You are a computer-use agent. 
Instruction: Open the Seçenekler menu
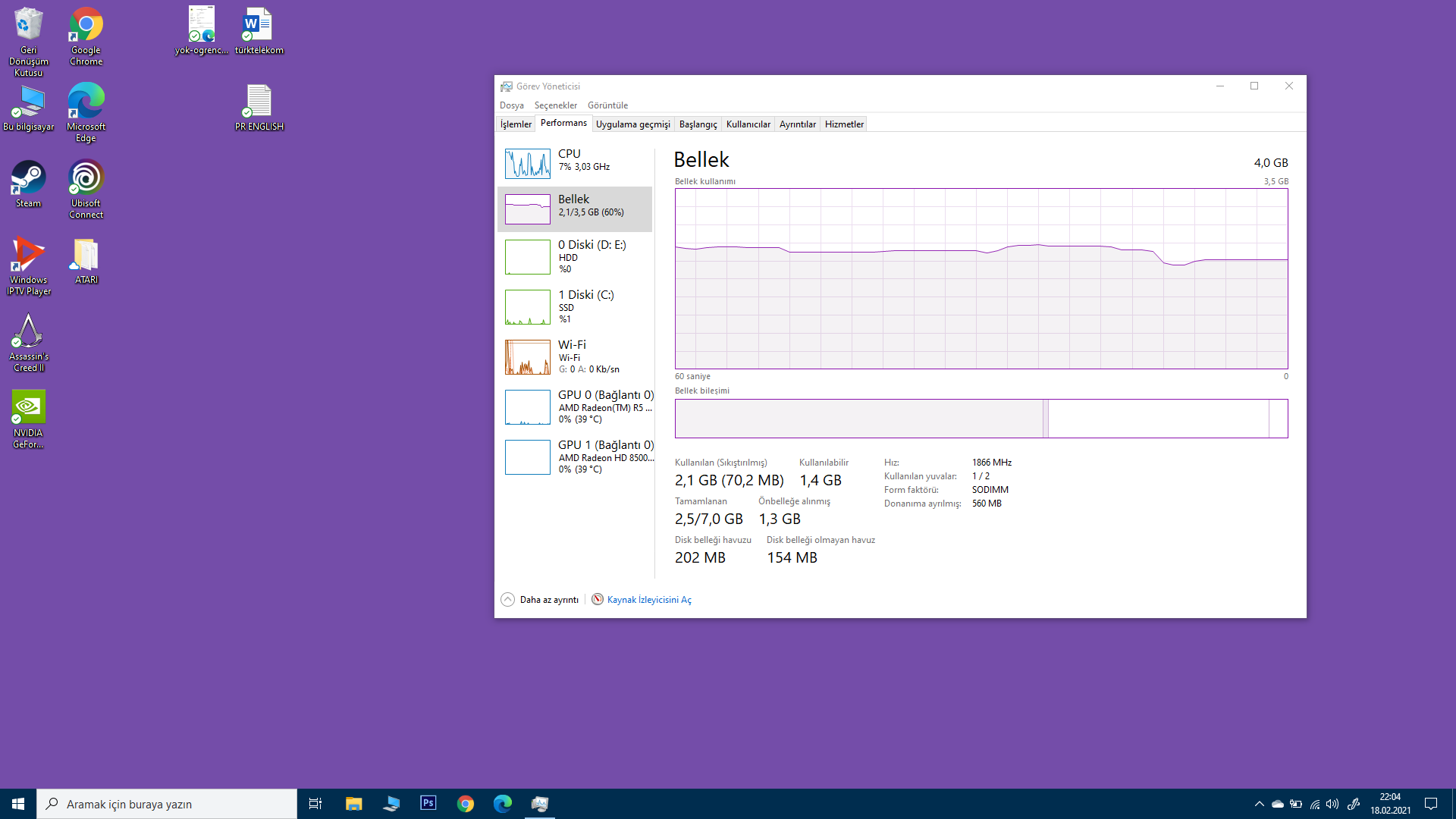tap(556, 105)
